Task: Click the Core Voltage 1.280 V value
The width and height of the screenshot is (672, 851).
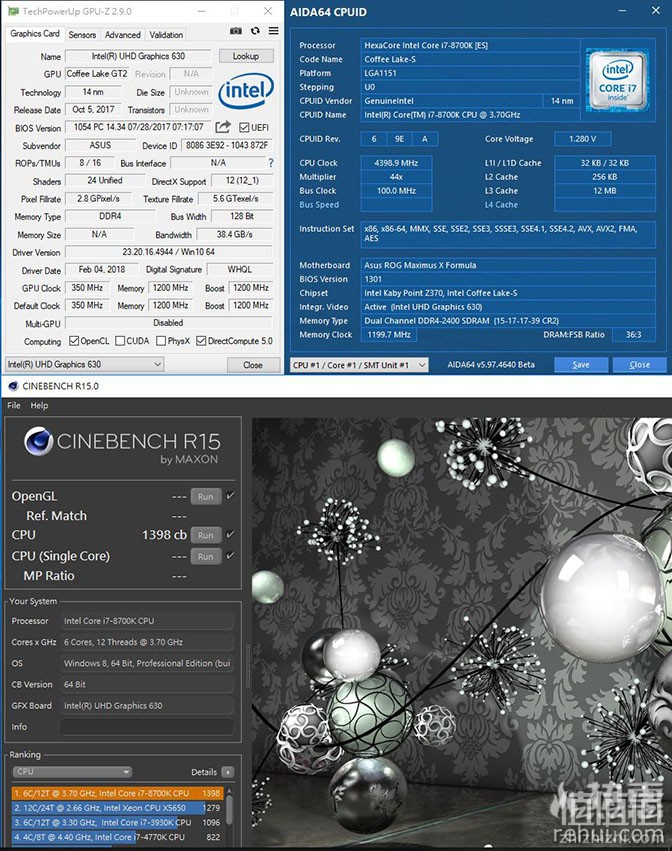Action: pos(582,139)
